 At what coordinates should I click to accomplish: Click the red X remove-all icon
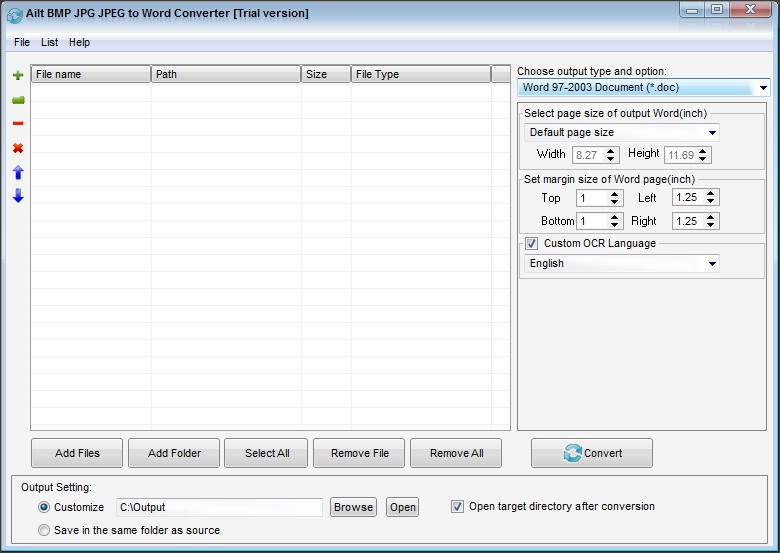(18, 148)
